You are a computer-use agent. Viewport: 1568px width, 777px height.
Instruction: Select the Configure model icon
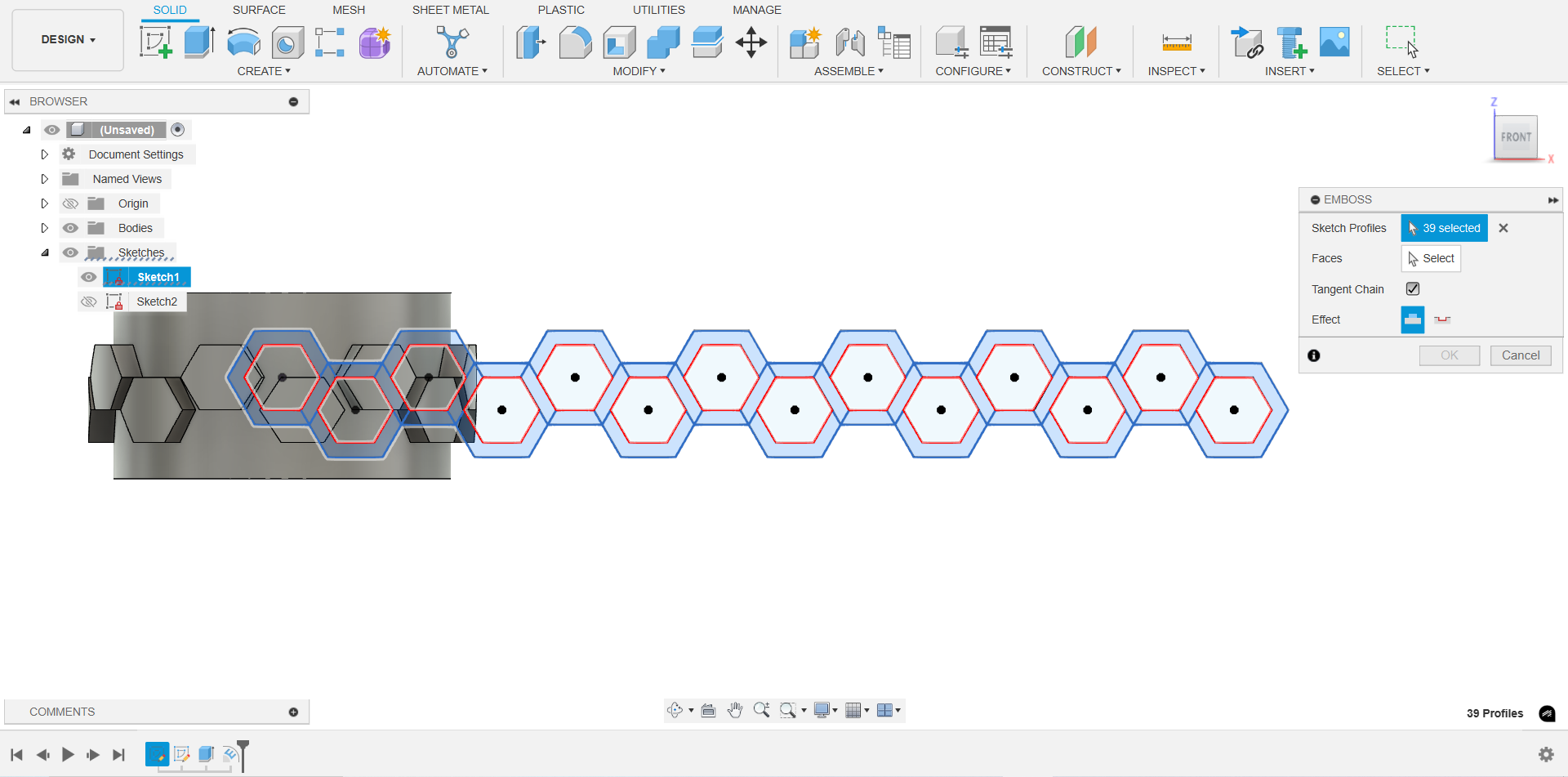[x=951, y=42]
